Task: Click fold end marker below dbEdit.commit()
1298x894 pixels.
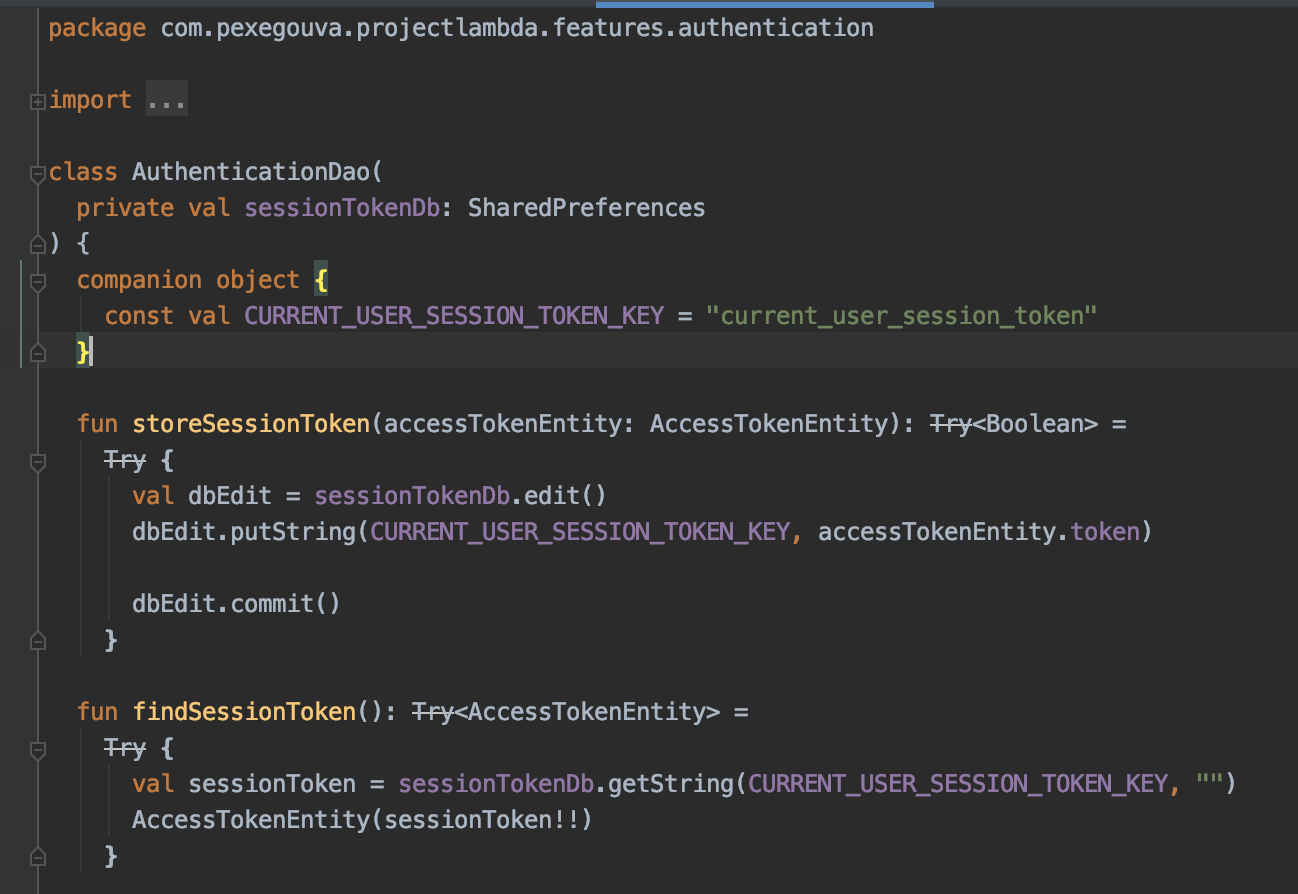Action: point(37,640)
